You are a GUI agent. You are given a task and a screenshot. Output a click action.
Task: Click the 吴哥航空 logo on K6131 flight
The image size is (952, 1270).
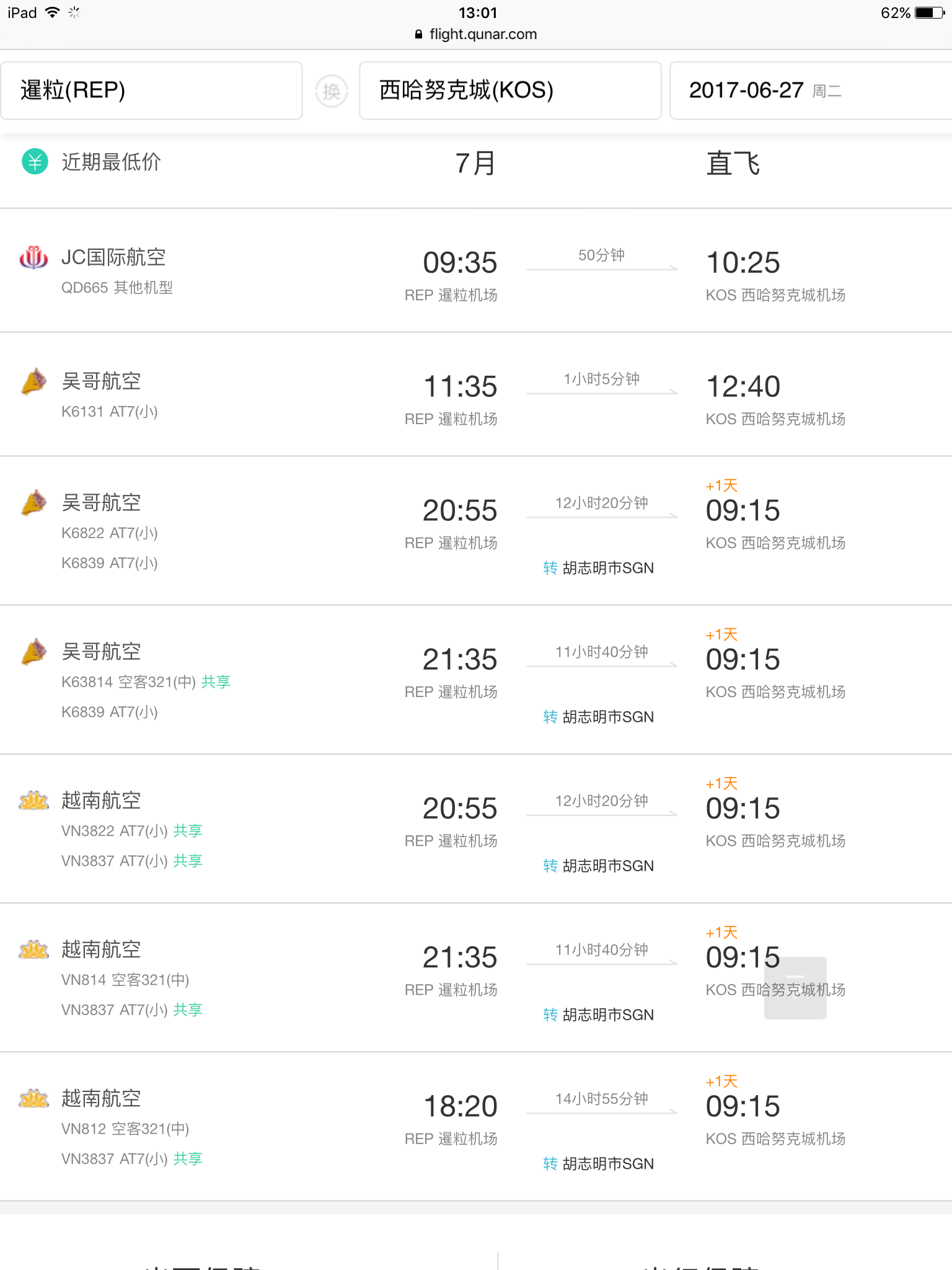click(34, 381)
